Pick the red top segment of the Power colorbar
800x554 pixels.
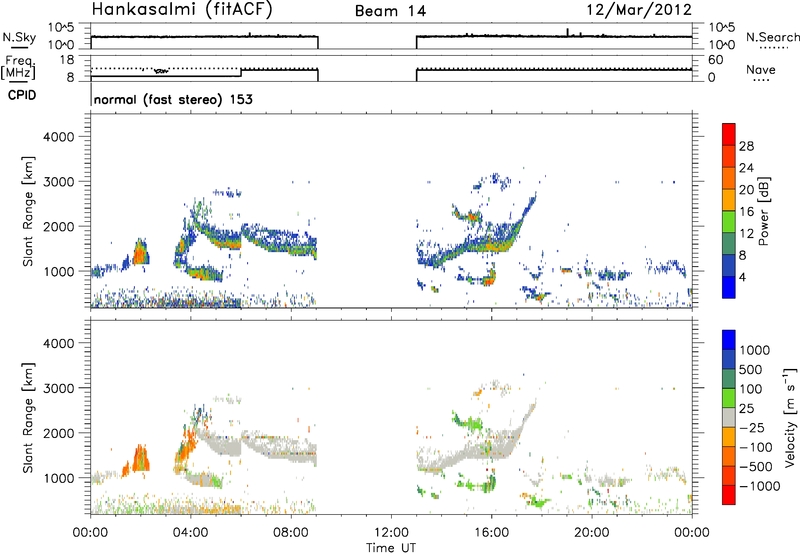point(729,135)
